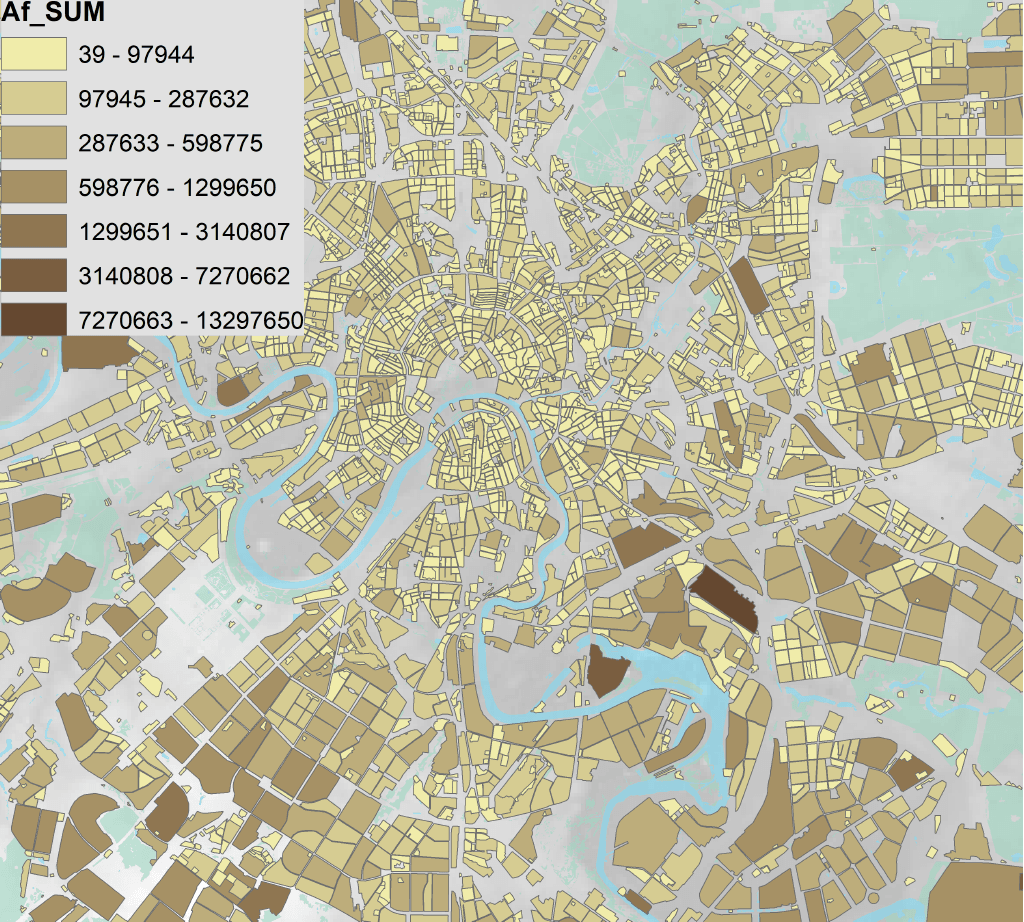Pick the 598776 - 1299650 color swatch
This screenshot has width=1024, height=922.
34,187
